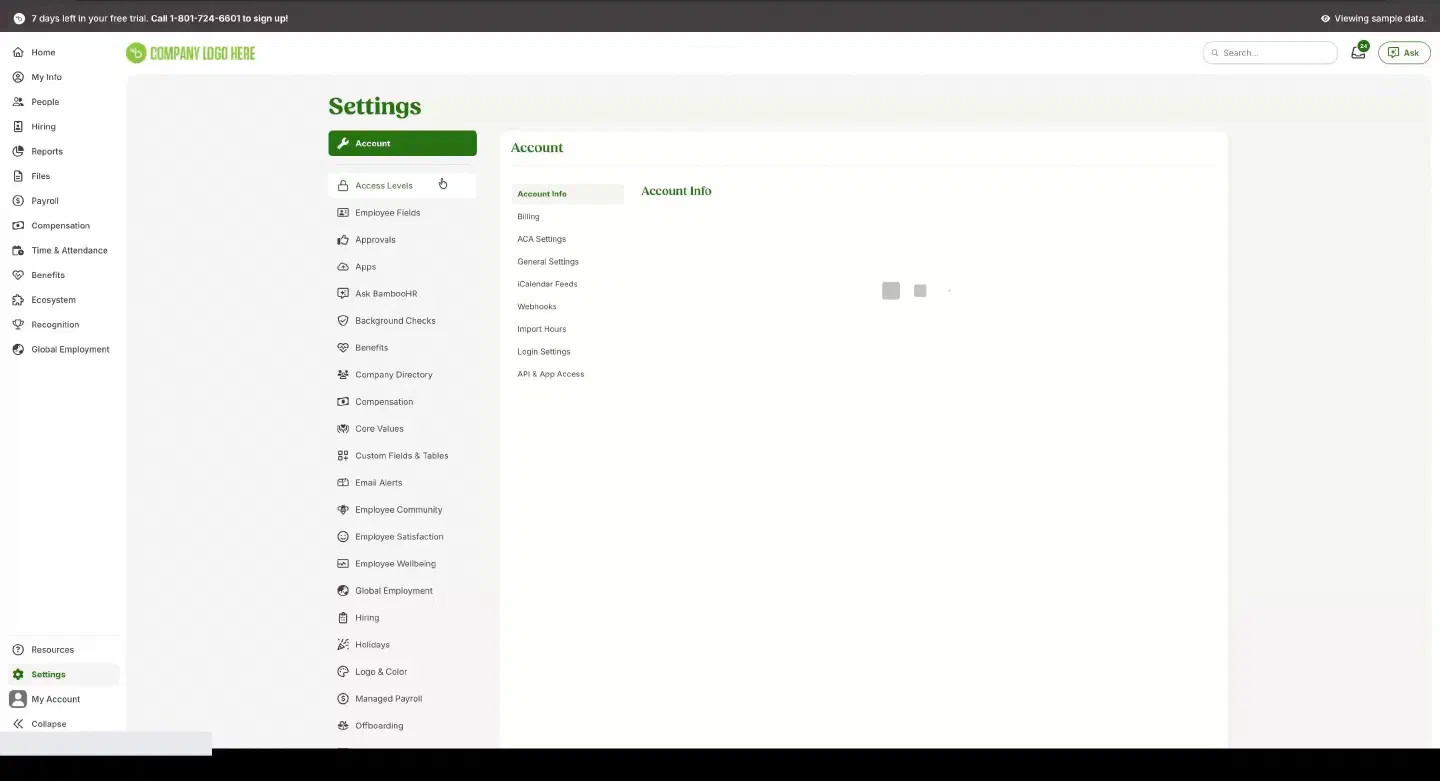Open the Home icon in sidebar
Image resolution: width=1440 pixels, height=781 pixels.
pos(18,52)
